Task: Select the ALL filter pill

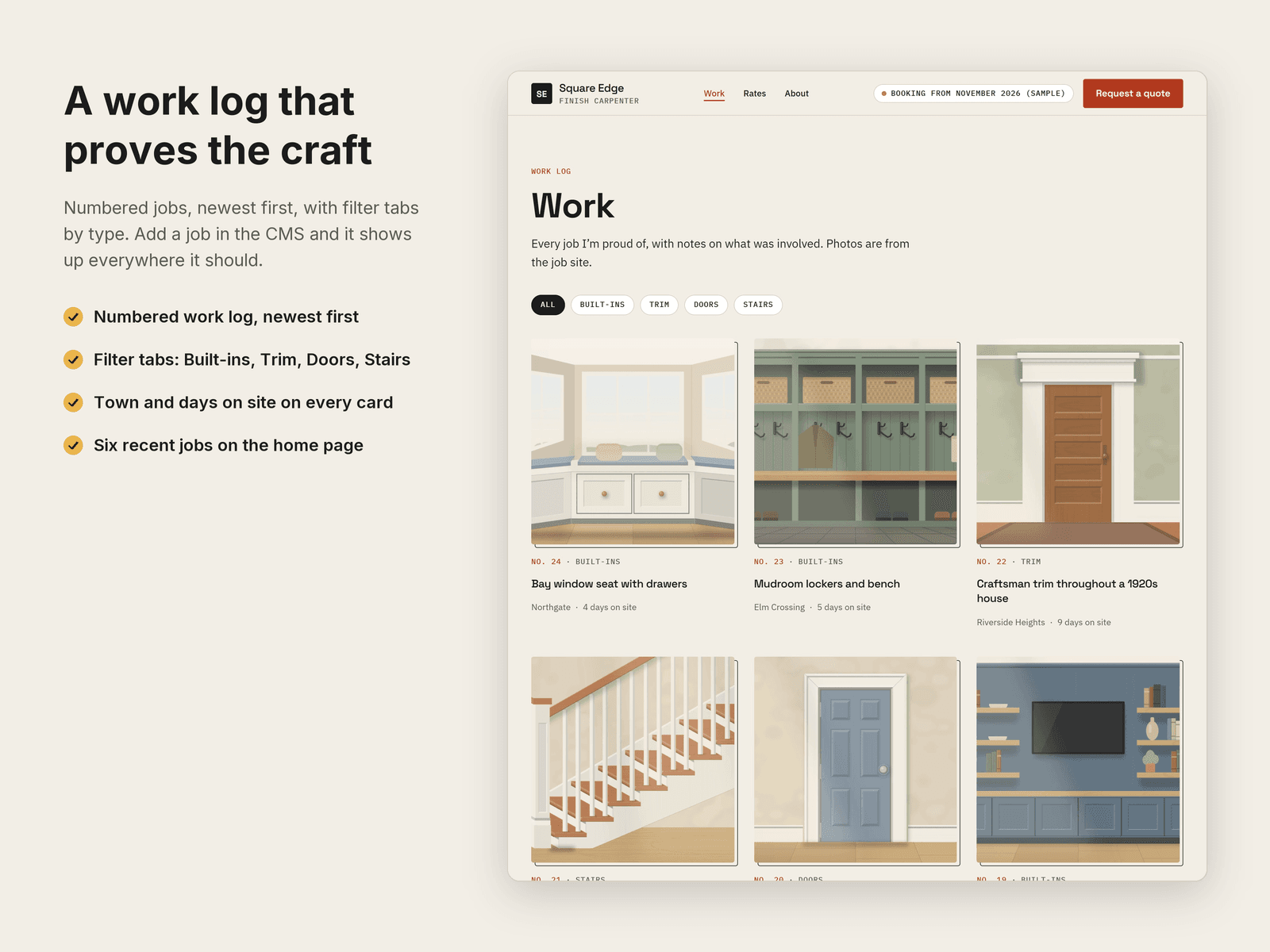Action: 548,305
